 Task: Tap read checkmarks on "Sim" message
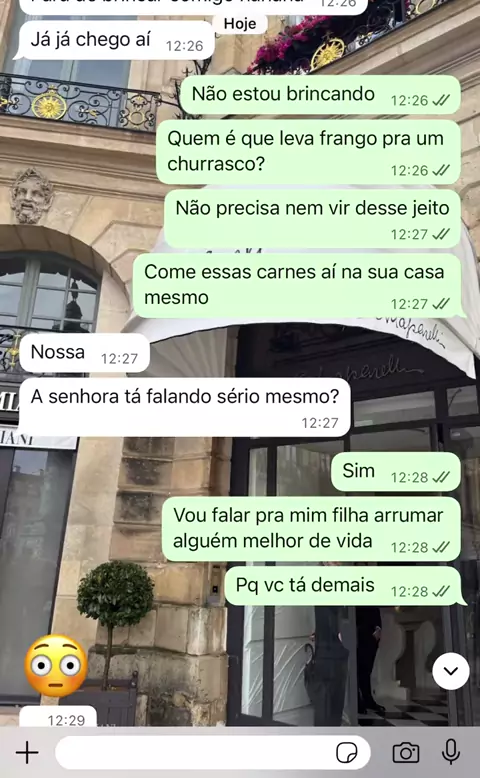coord(441,477)
